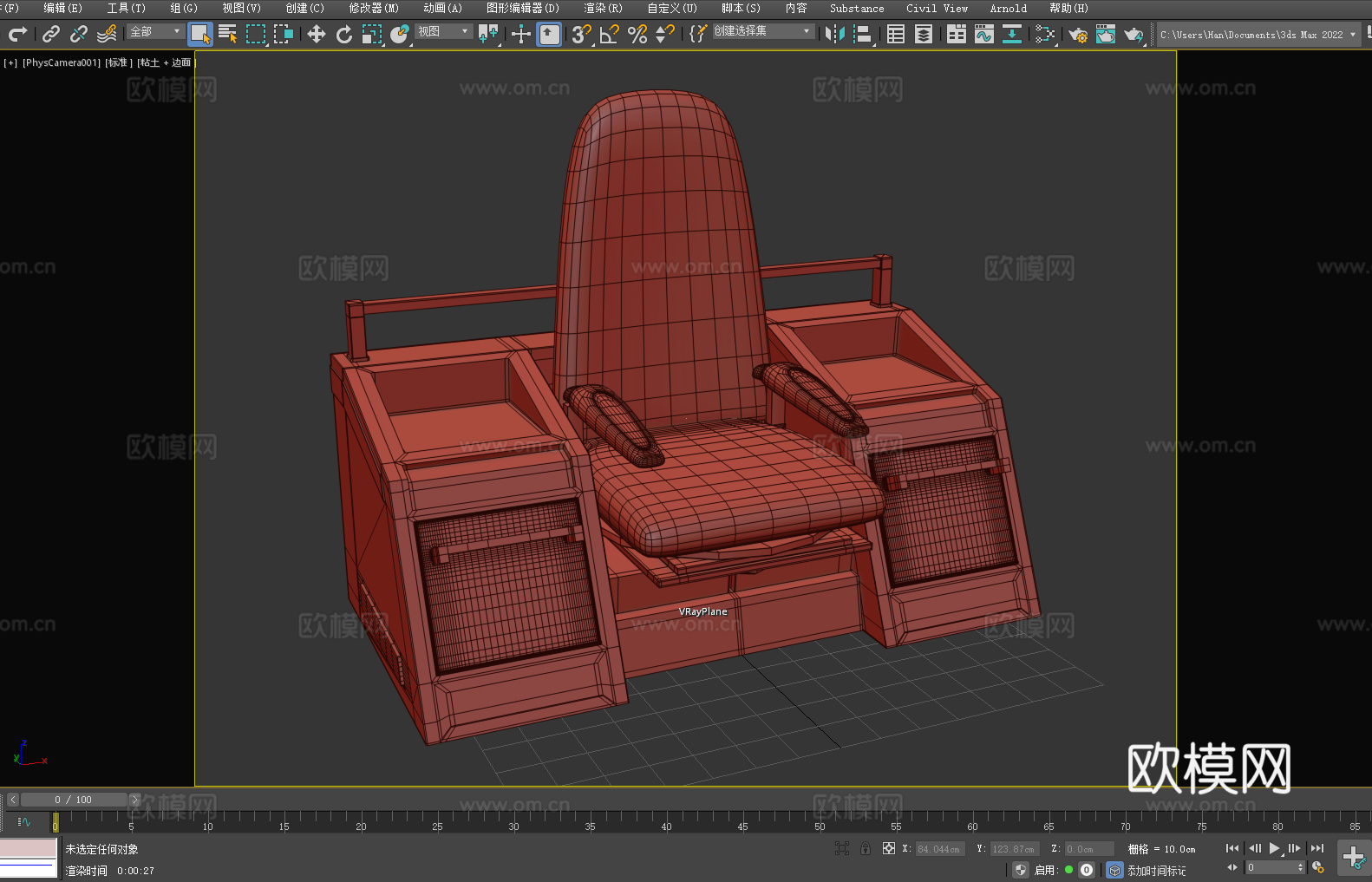Toggle the Window/Crossing selection mode
1372x882 pixels.
tap(284, 34)
